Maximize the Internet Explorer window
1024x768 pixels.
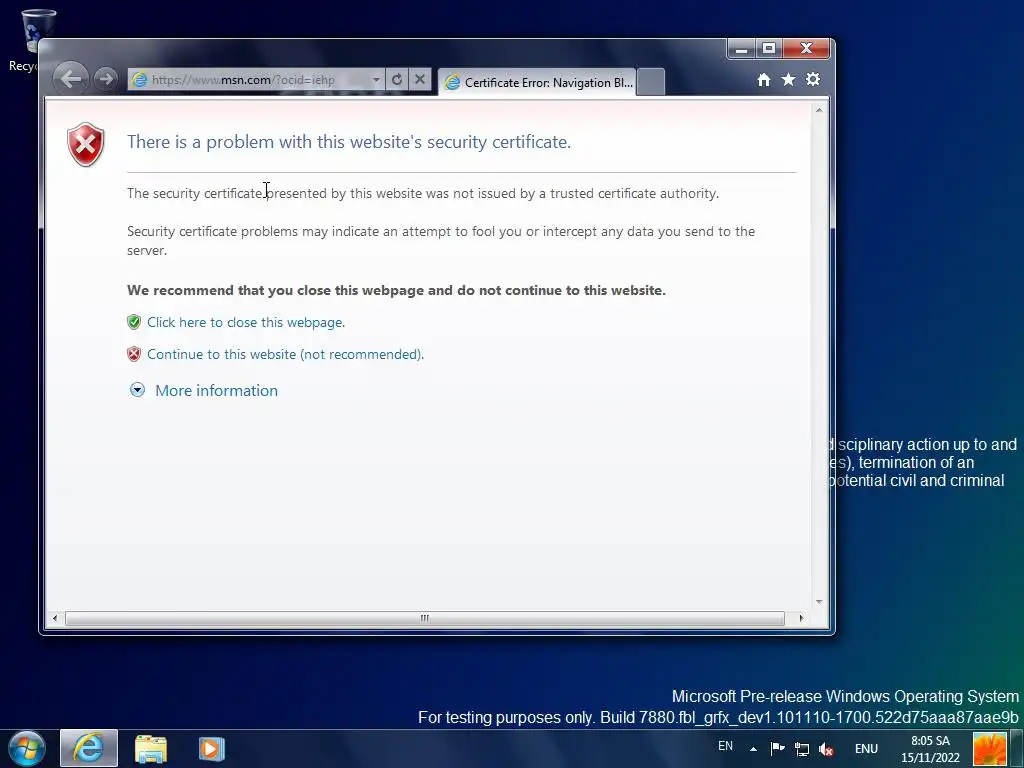pyautogui.click(x=769, y=49)
